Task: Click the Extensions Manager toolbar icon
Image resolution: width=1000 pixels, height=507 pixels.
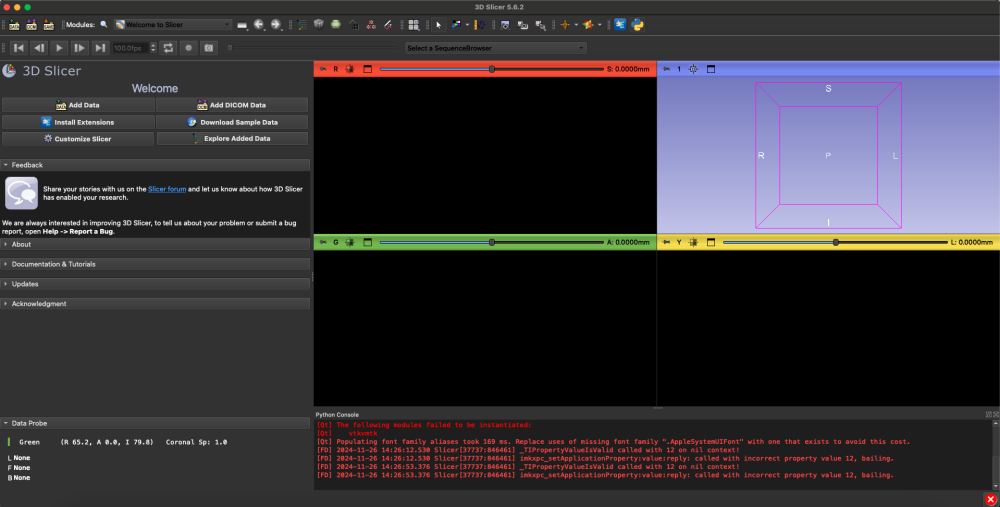Action: click(620, 24)
